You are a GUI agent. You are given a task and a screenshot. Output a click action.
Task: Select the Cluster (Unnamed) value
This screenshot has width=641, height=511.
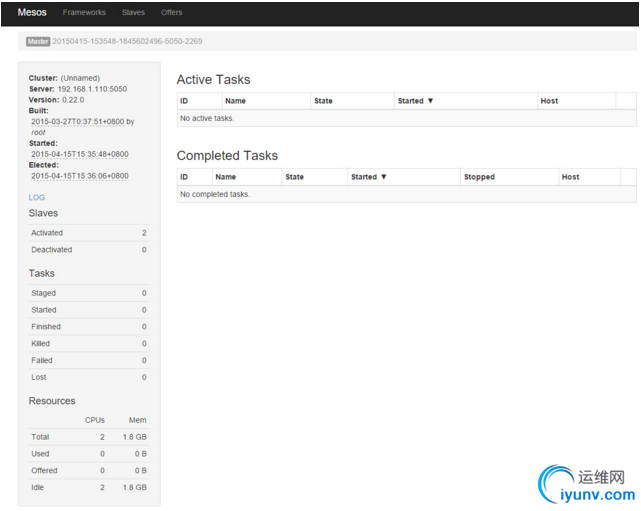click(x=81, y=78)
